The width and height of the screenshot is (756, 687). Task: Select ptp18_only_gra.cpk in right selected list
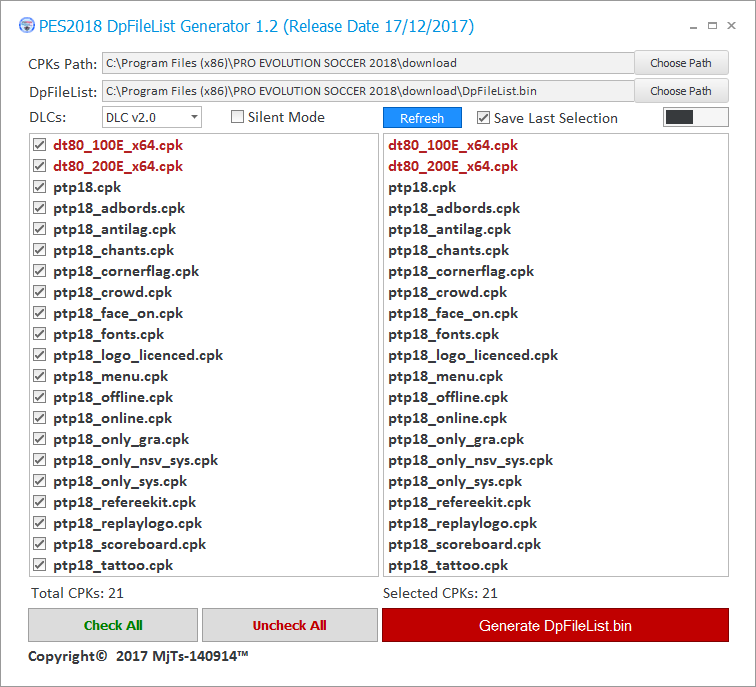click(x=456, y=439)
